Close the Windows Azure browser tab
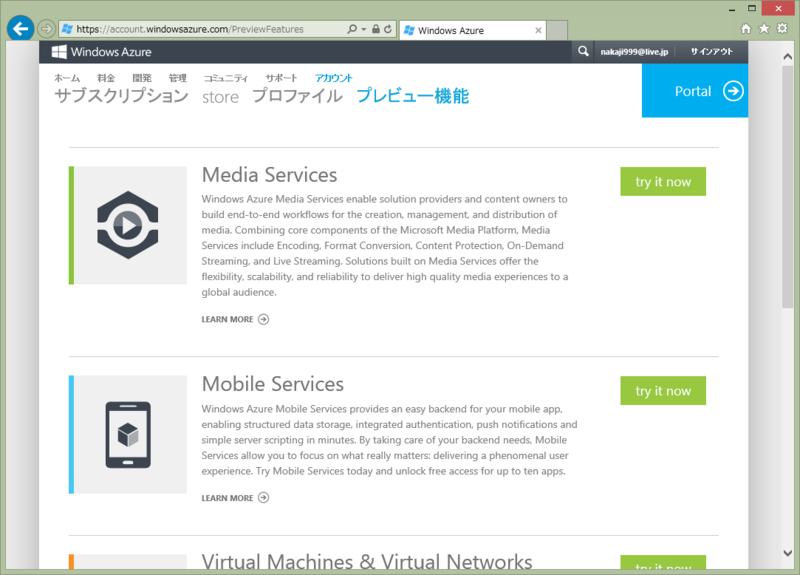This screenshot has width=800, height=575. (538, 31)
